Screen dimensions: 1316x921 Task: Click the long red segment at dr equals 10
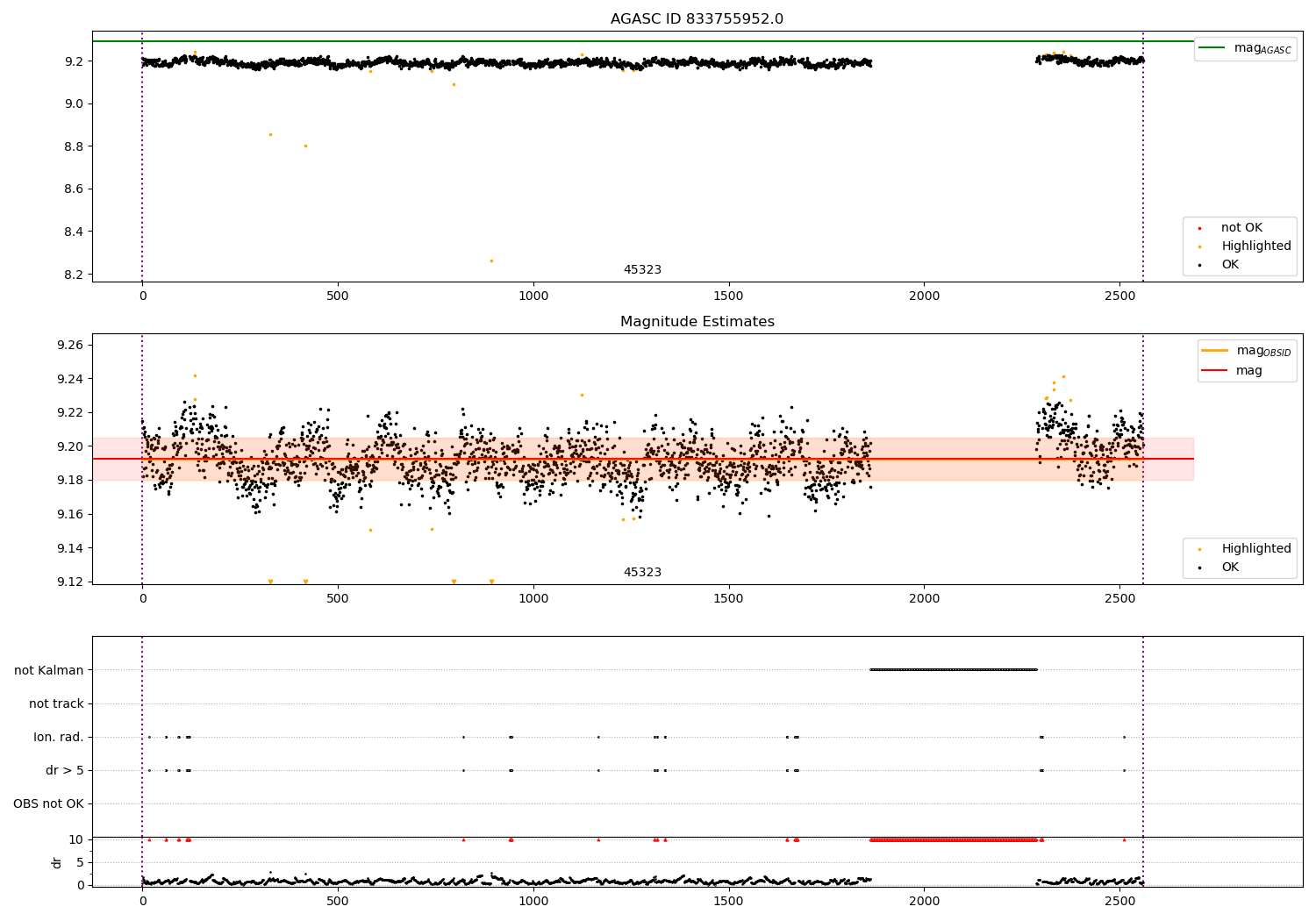(x=954, y=839)
